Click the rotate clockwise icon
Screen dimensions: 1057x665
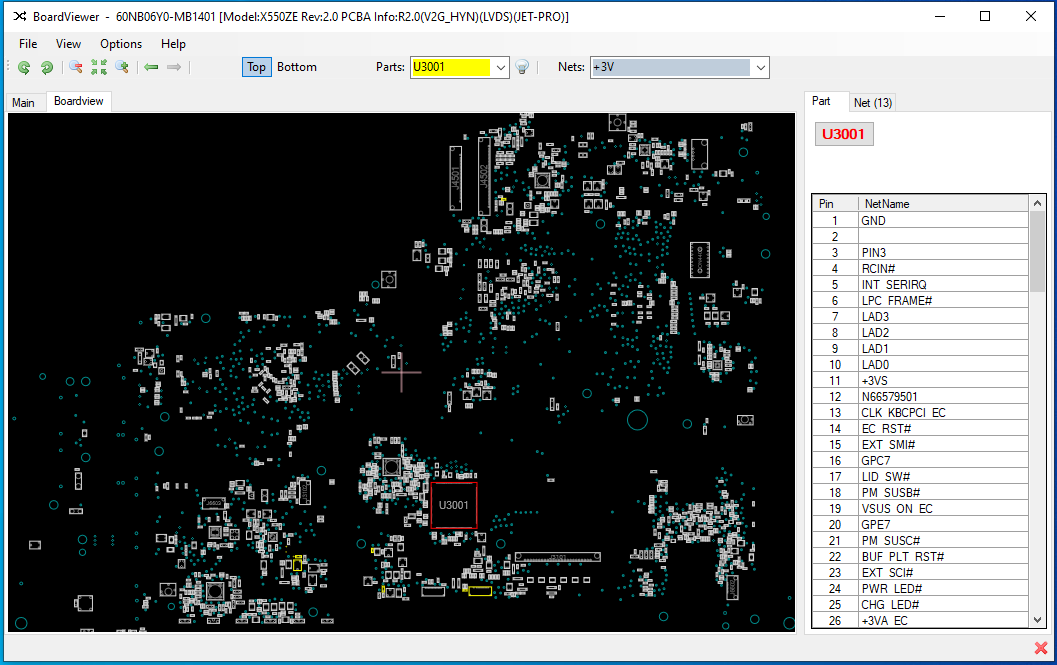point(46,67)
